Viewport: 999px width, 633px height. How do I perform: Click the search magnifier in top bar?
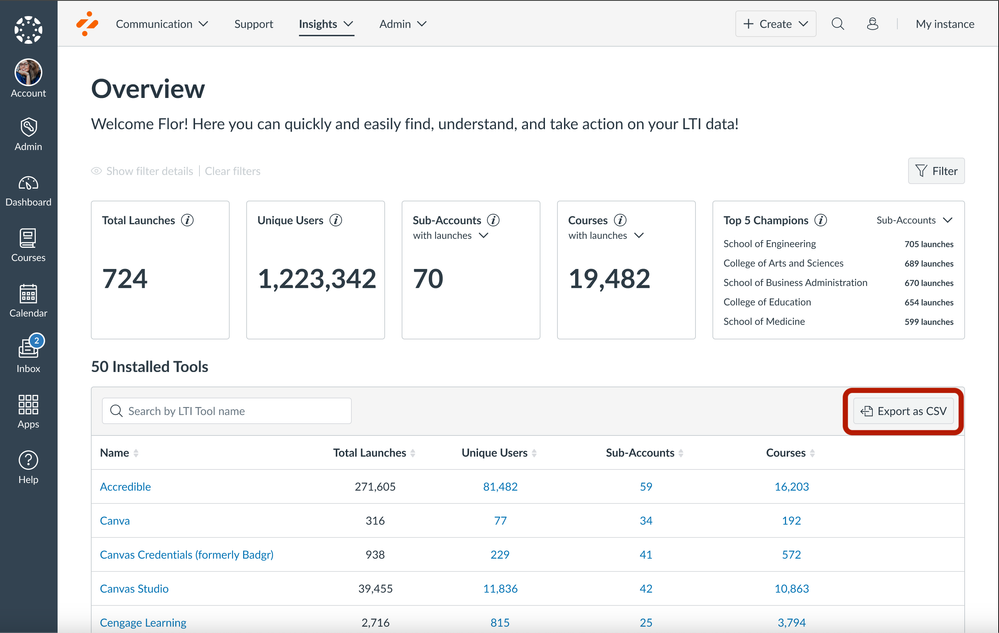click(x=838, y=24)
